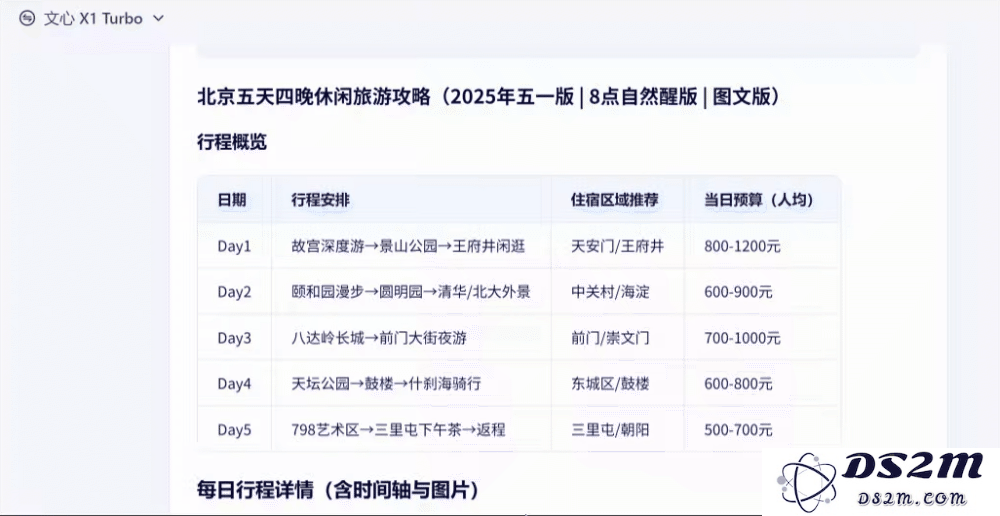The height and width of the screenshot is (516, 1000).
Task: Click 颐和园漫步→圆明园→清华/北大外景 itinerary cell
Action: [411, 292]
